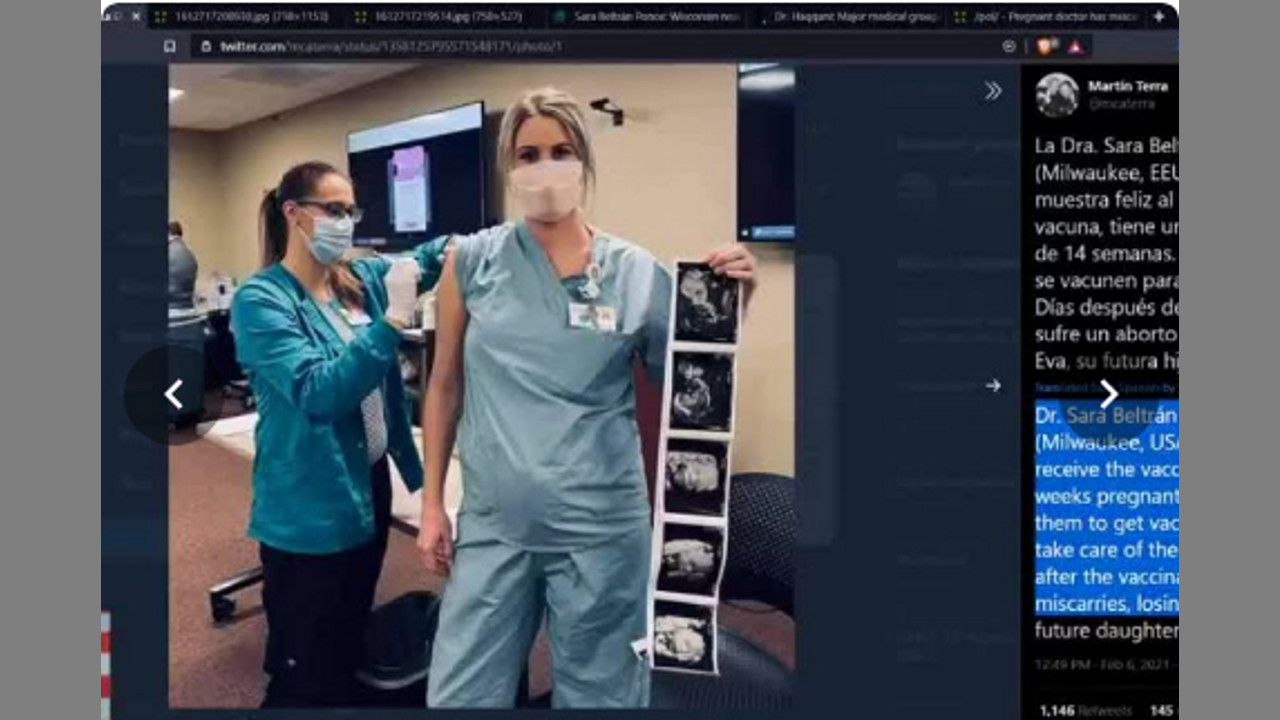Click the Brave Shields lion icon
This screenshot has height=720, width=1280.
pos(1046,46)
